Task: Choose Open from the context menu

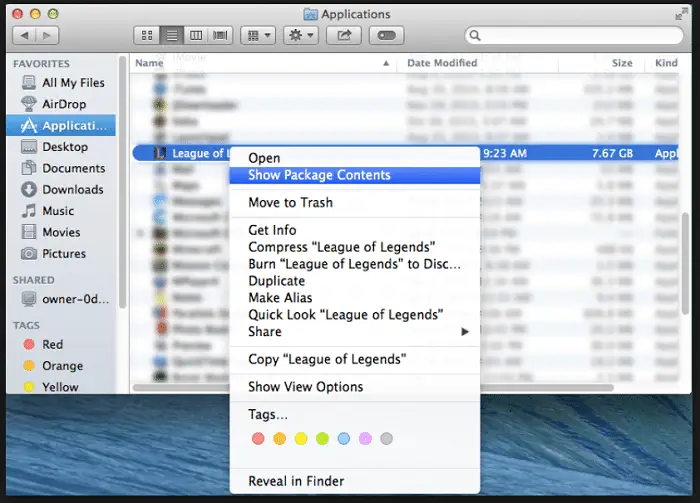Action: [354, 158]
